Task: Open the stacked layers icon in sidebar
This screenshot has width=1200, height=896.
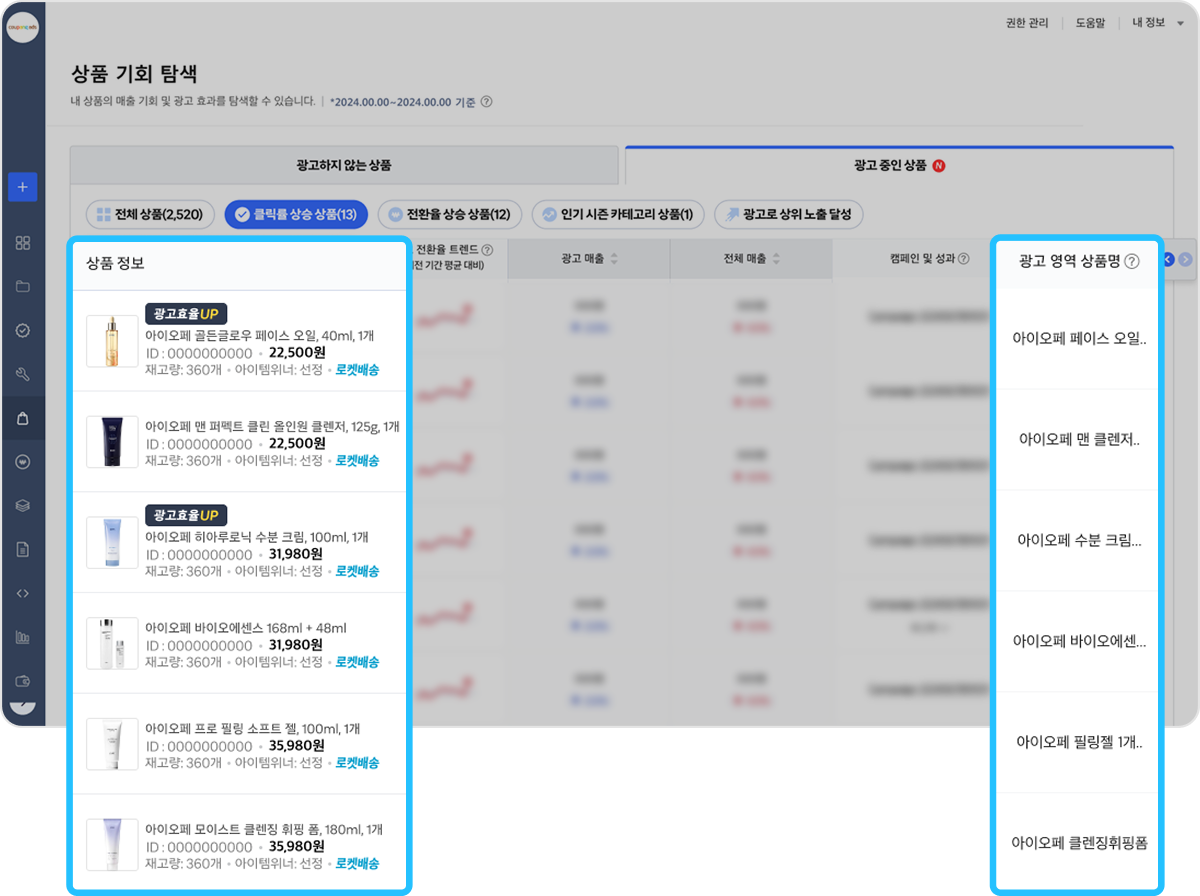Action: pos(23,506)
